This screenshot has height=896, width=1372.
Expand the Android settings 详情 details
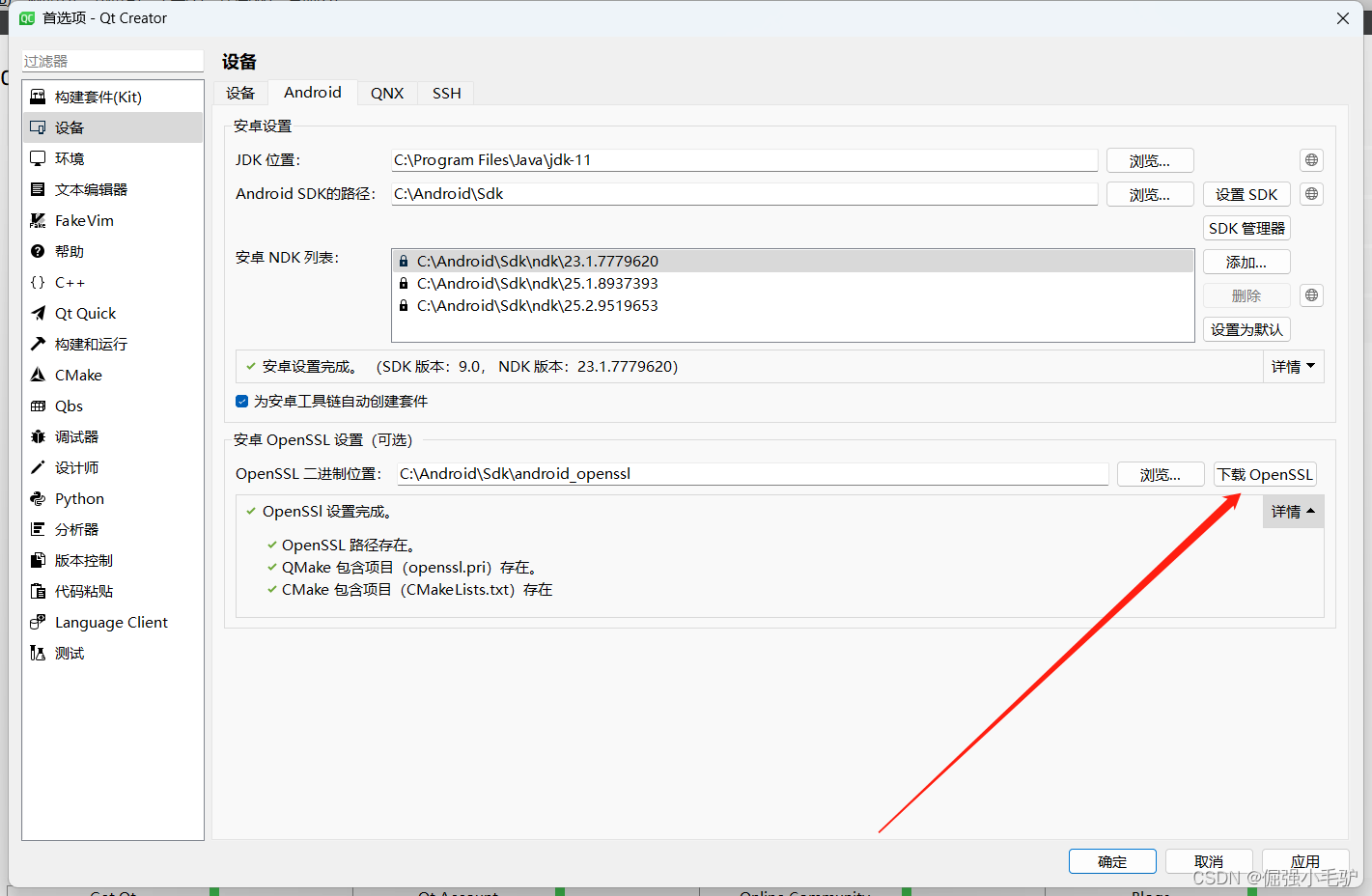tap(1293, 367)
